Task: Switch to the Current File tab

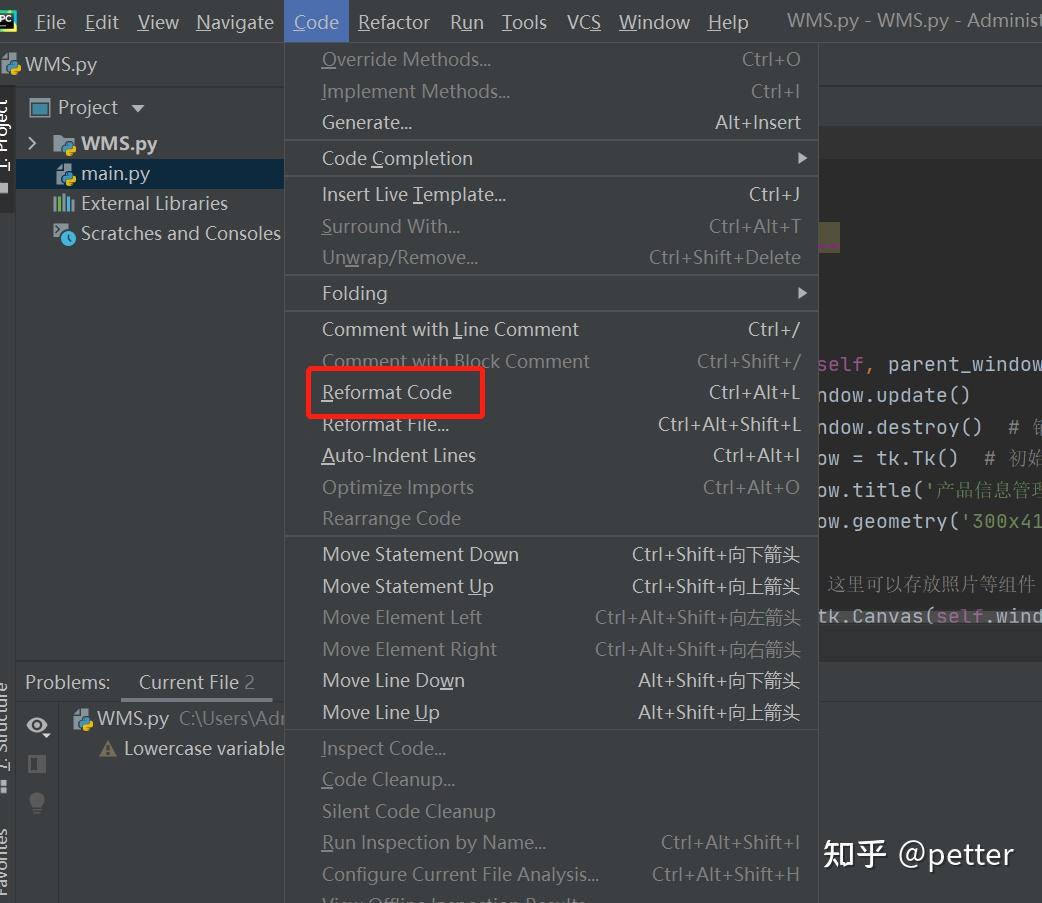Action: [x=187, y=682]
